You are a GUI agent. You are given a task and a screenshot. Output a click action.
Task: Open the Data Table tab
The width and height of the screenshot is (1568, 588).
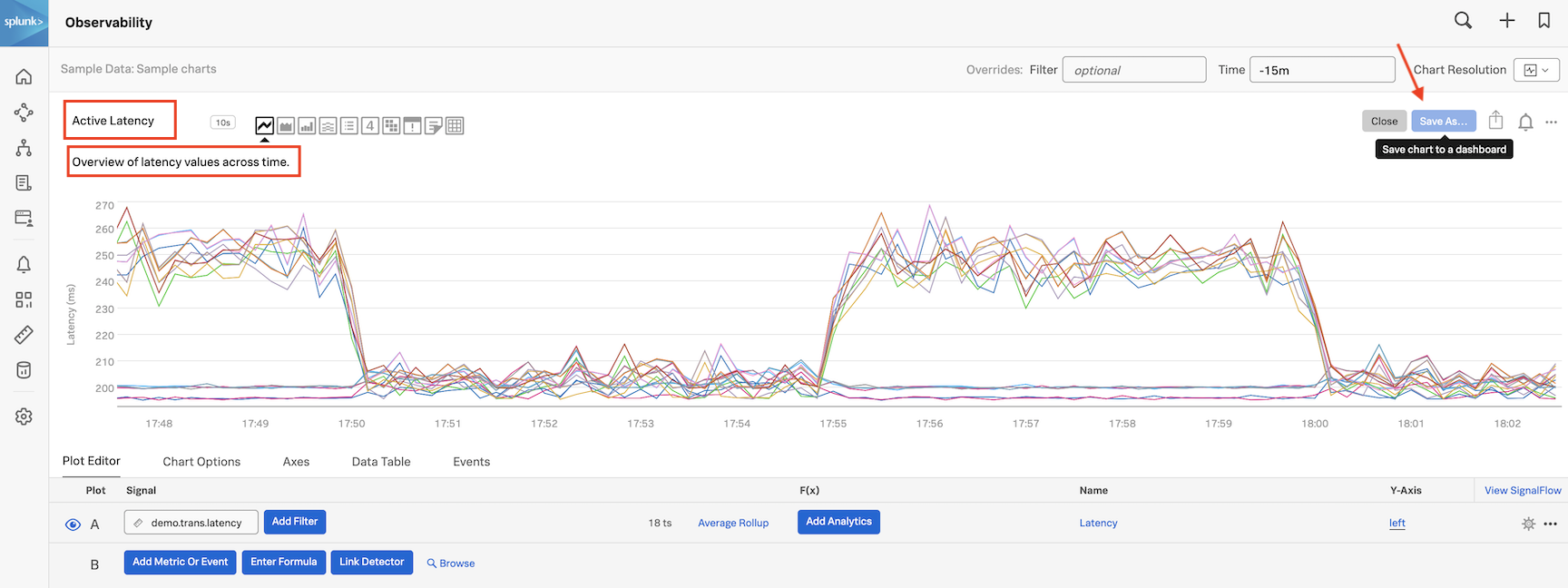tap(381, 462)
